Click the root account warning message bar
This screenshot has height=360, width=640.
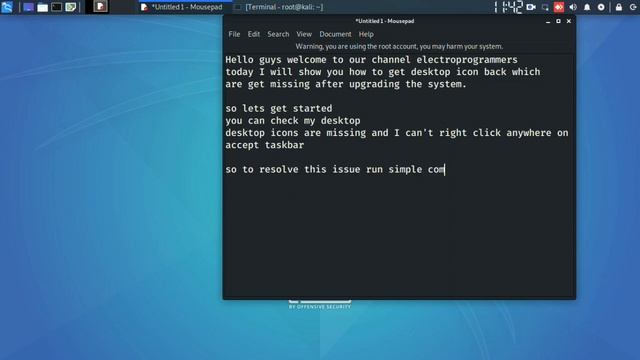tap(399, 47)
